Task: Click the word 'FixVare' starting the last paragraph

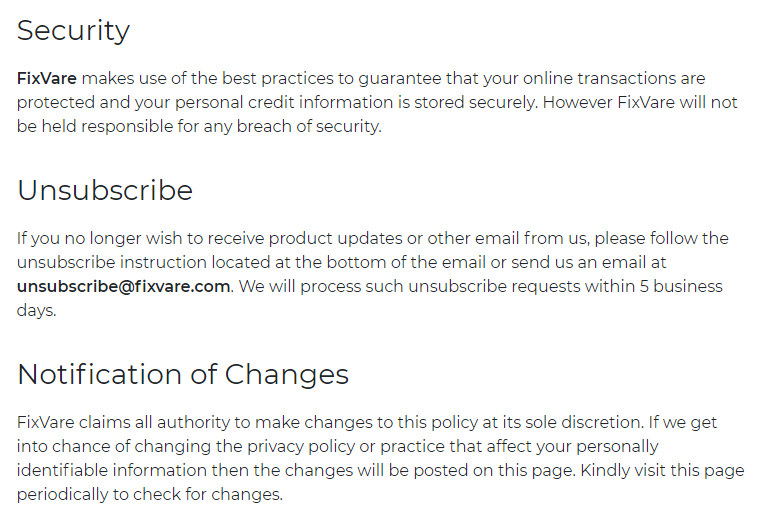Action: click(x=45, y=423)
